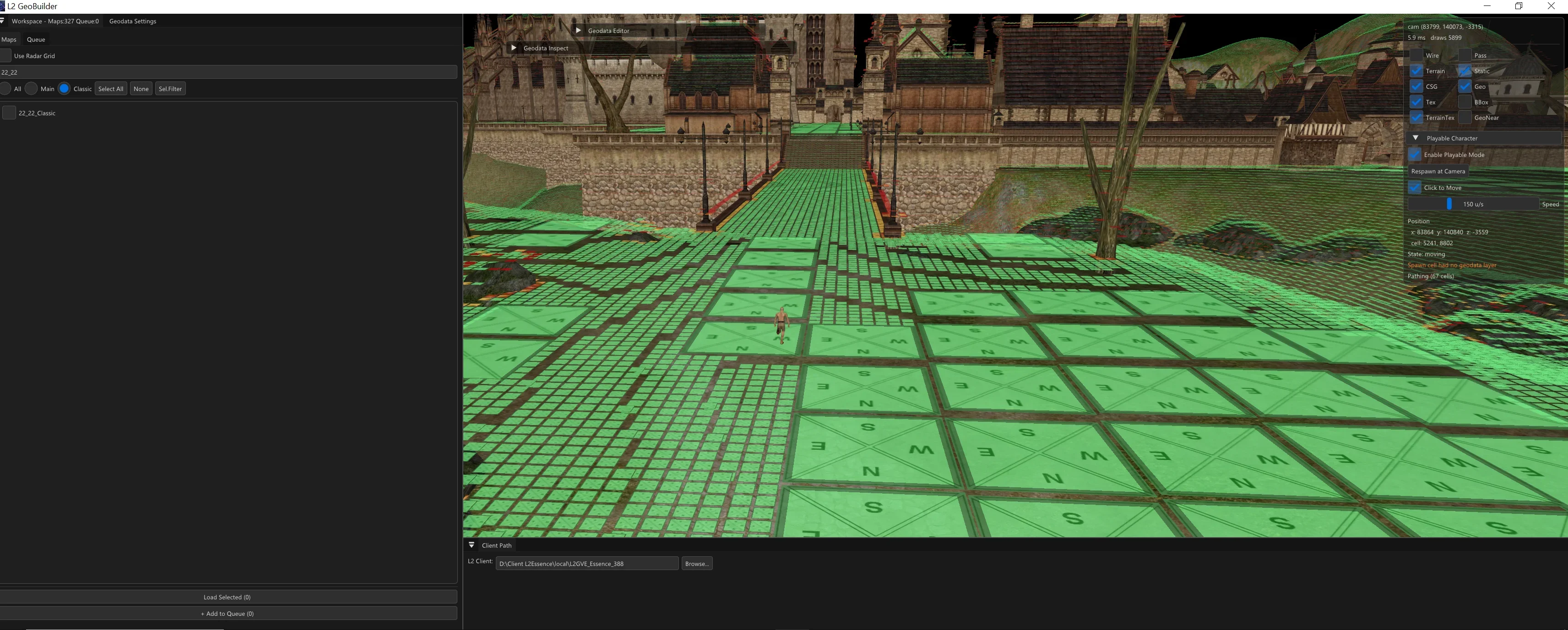Image resolution: width=1568 pixels, height=630 pixels.
Task: Disable the CSG checkbox
Action: (x=1416, y=86)
